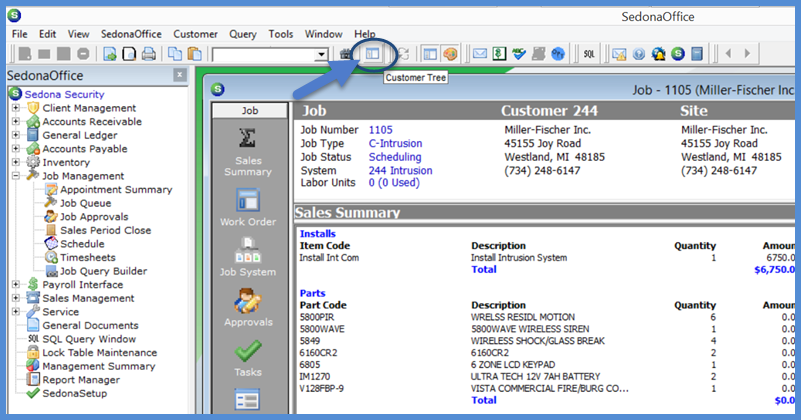Open the Customer menu
Viewport: 801px width, 420px height.
point(195,34)
